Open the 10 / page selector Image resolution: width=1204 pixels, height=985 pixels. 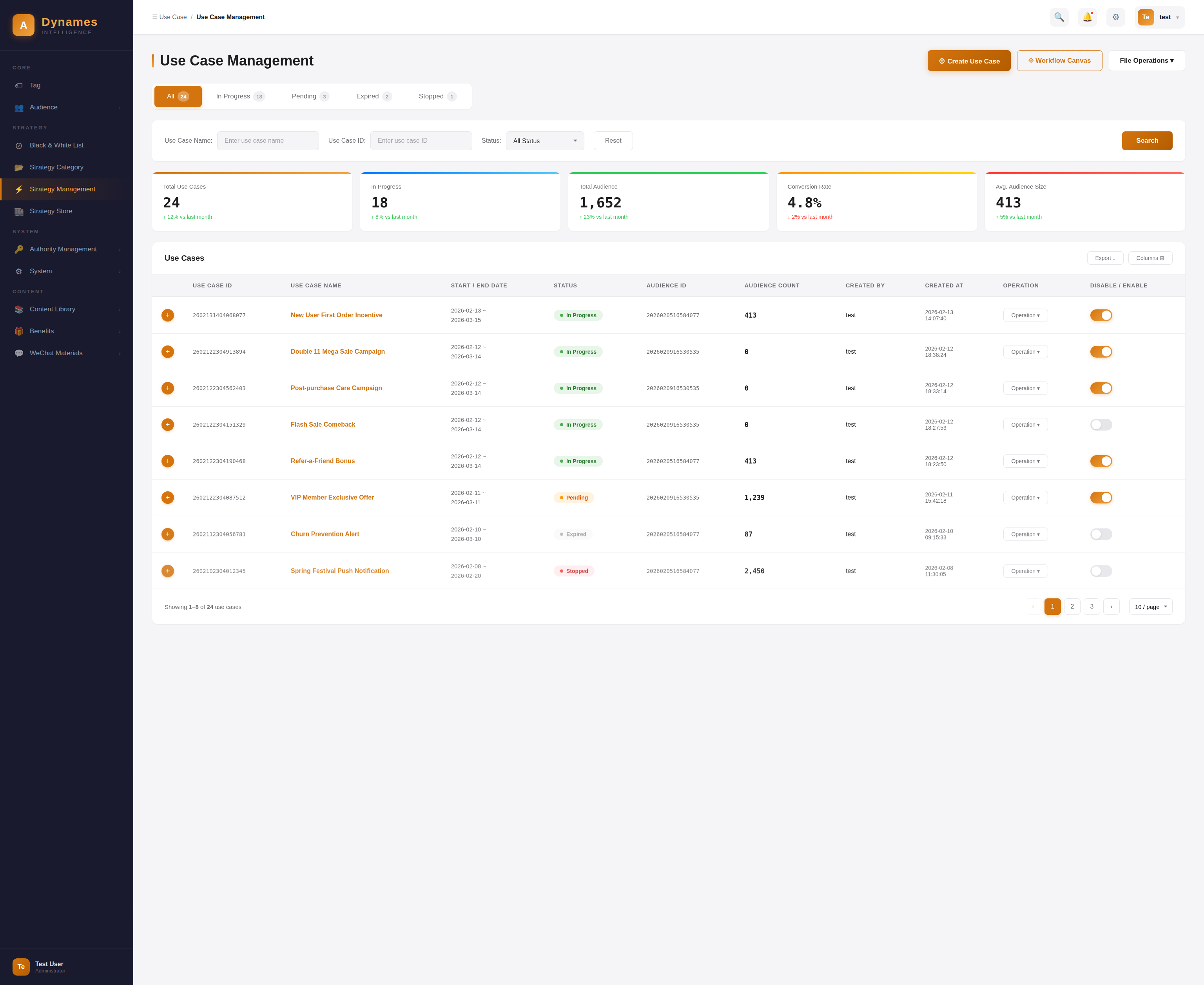[x=1150, y=607]
